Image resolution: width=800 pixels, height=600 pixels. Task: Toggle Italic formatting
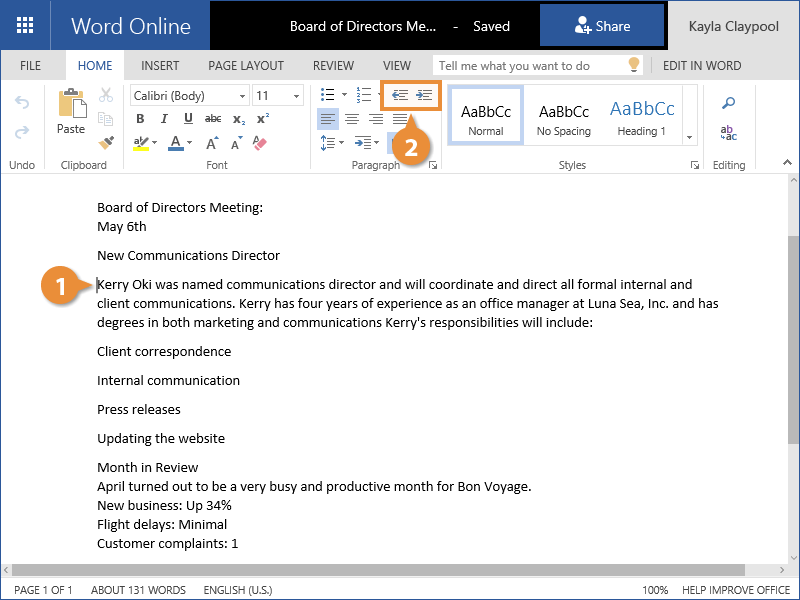point(163,119)
